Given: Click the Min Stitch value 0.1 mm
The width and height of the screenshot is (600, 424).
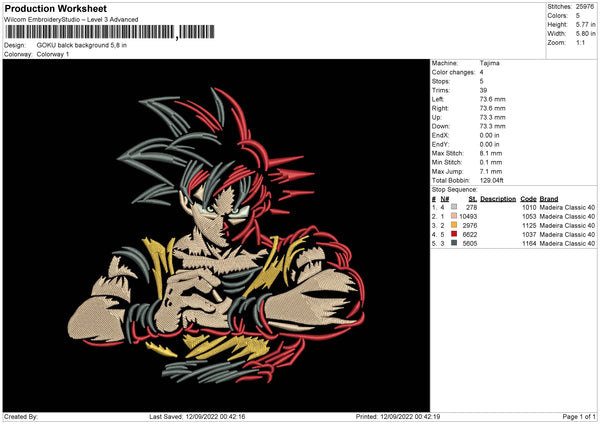Looking at the screenshot, I should point(491,163).
